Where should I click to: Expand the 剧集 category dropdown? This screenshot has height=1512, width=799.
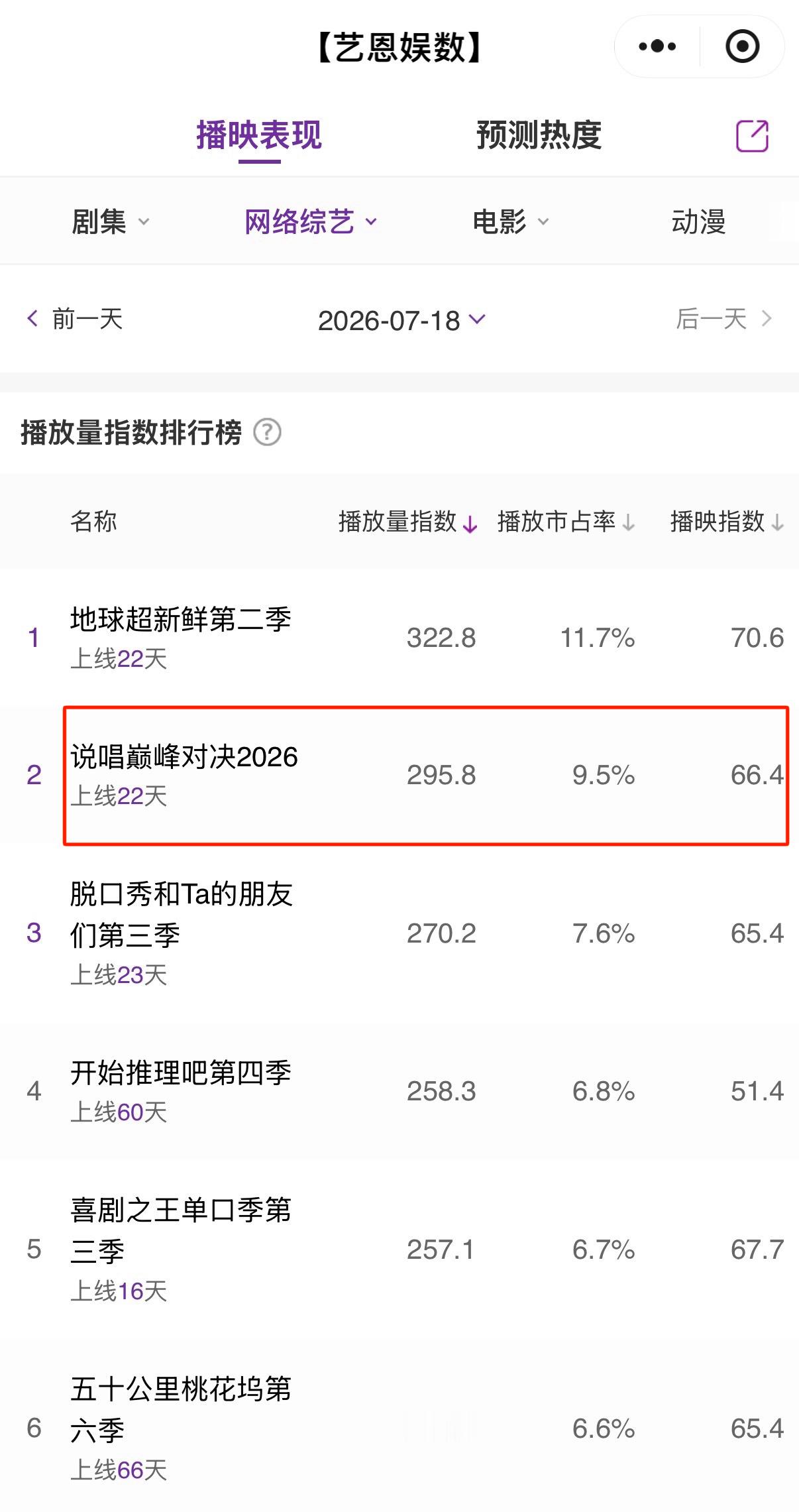(143, 222)
